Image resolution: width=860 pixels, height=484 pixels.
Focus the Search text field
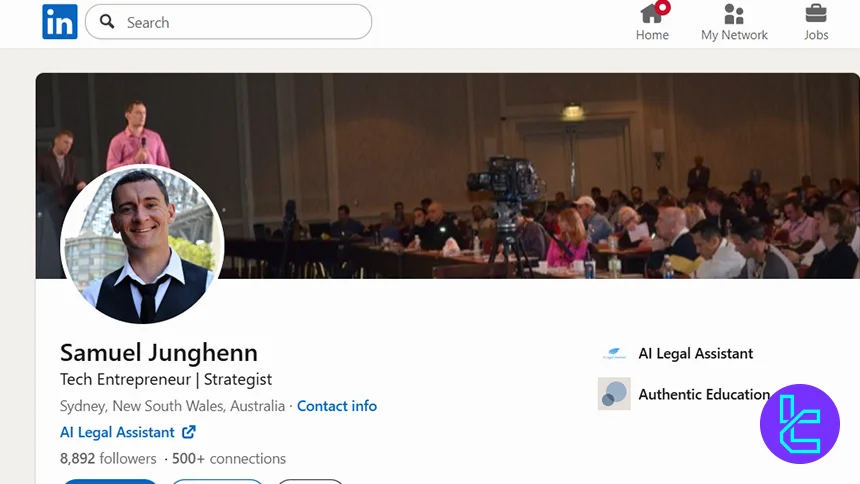240,22
